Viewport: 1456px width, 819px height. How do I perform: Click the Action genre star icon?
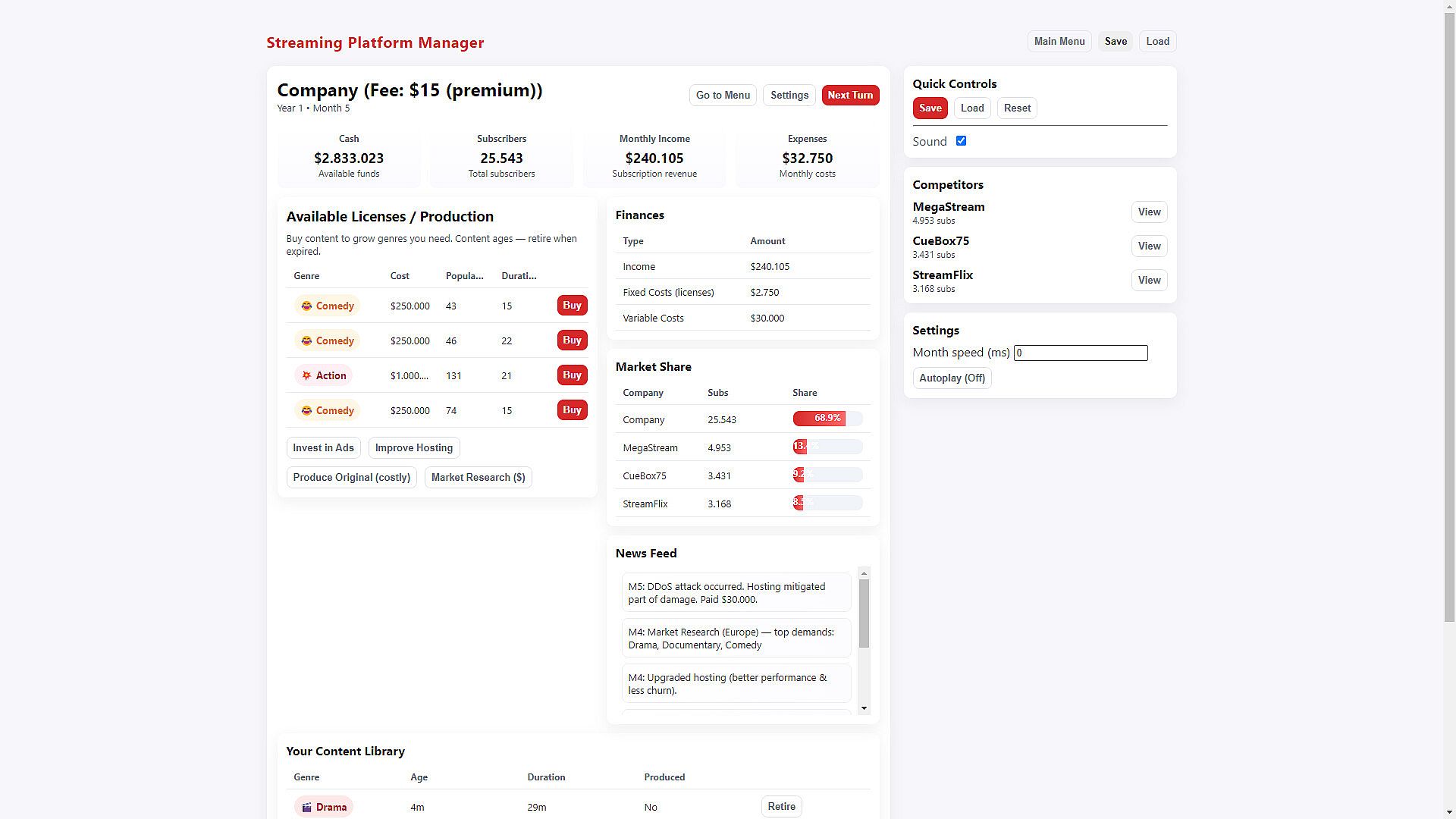[x=306, y=375]
